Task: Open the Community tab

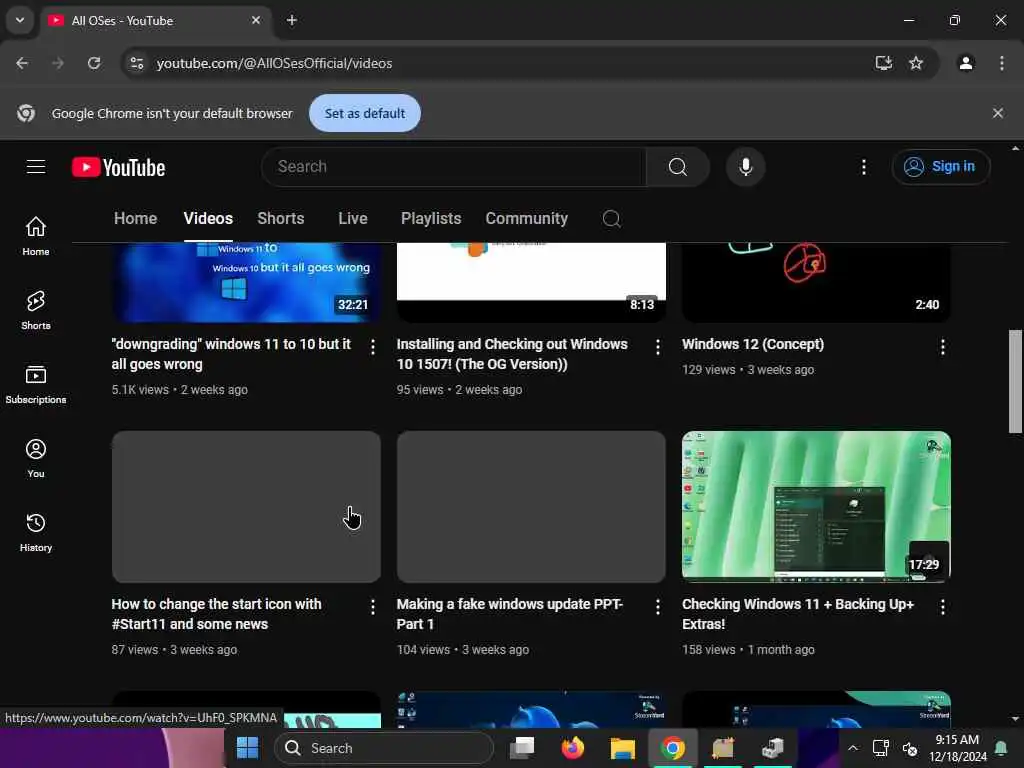Action: point(526,218)
